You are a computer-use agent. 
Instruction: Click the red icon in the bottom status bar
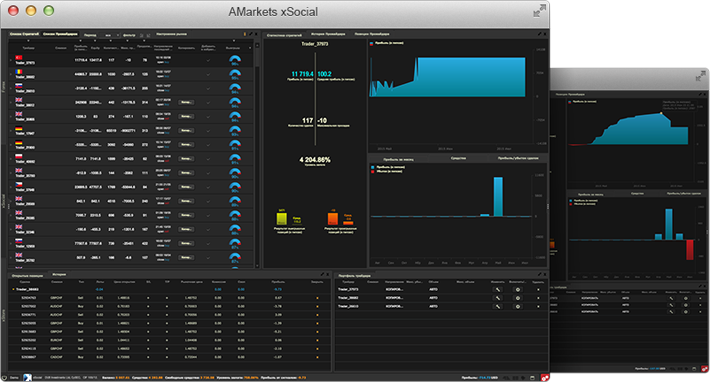[544, 377]
